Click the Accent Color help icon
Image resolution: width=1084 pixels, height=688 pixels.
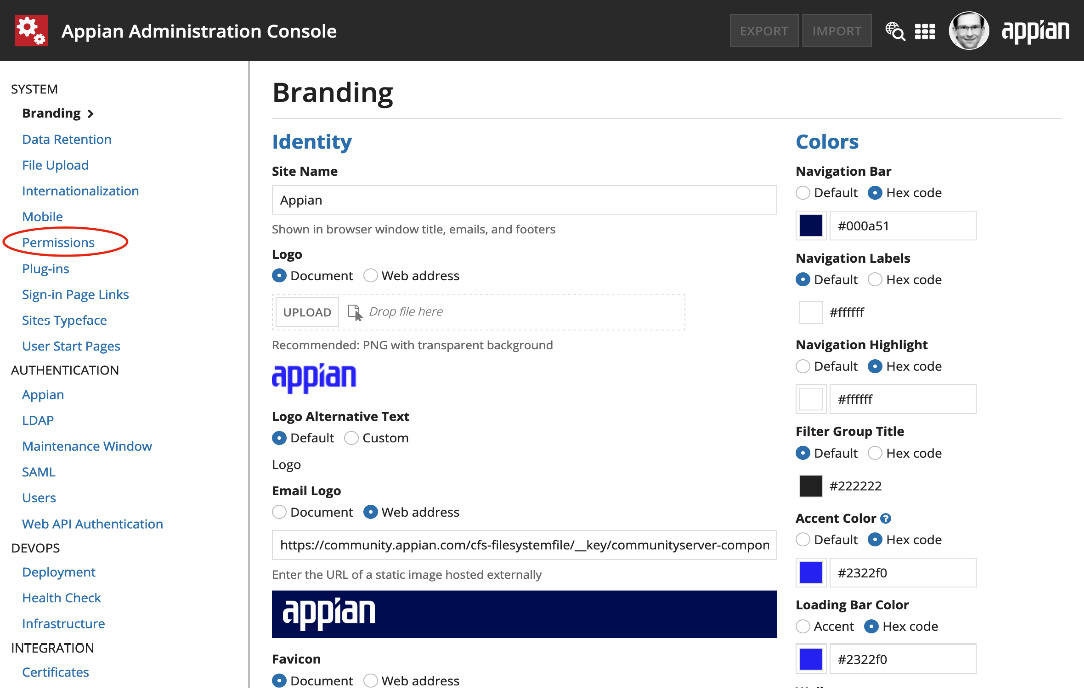pos(886,519)
